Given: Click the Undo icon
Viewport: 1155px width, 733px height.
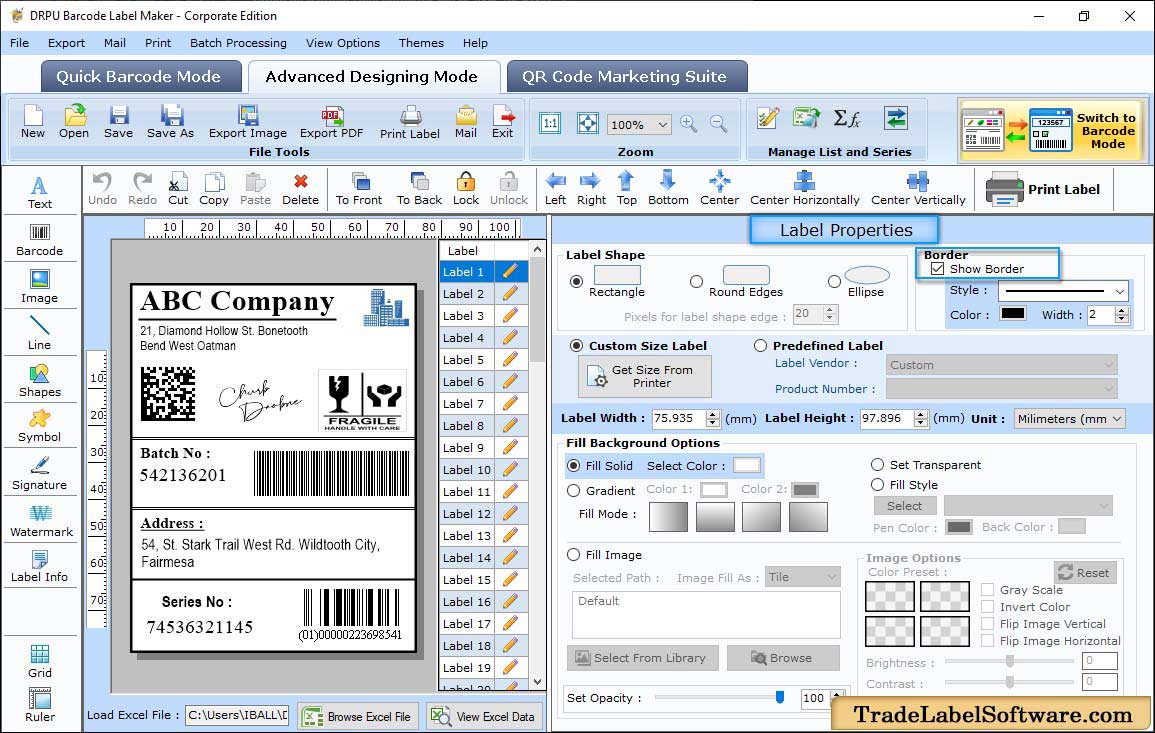Looking at the screenshot, I should 102,189.
